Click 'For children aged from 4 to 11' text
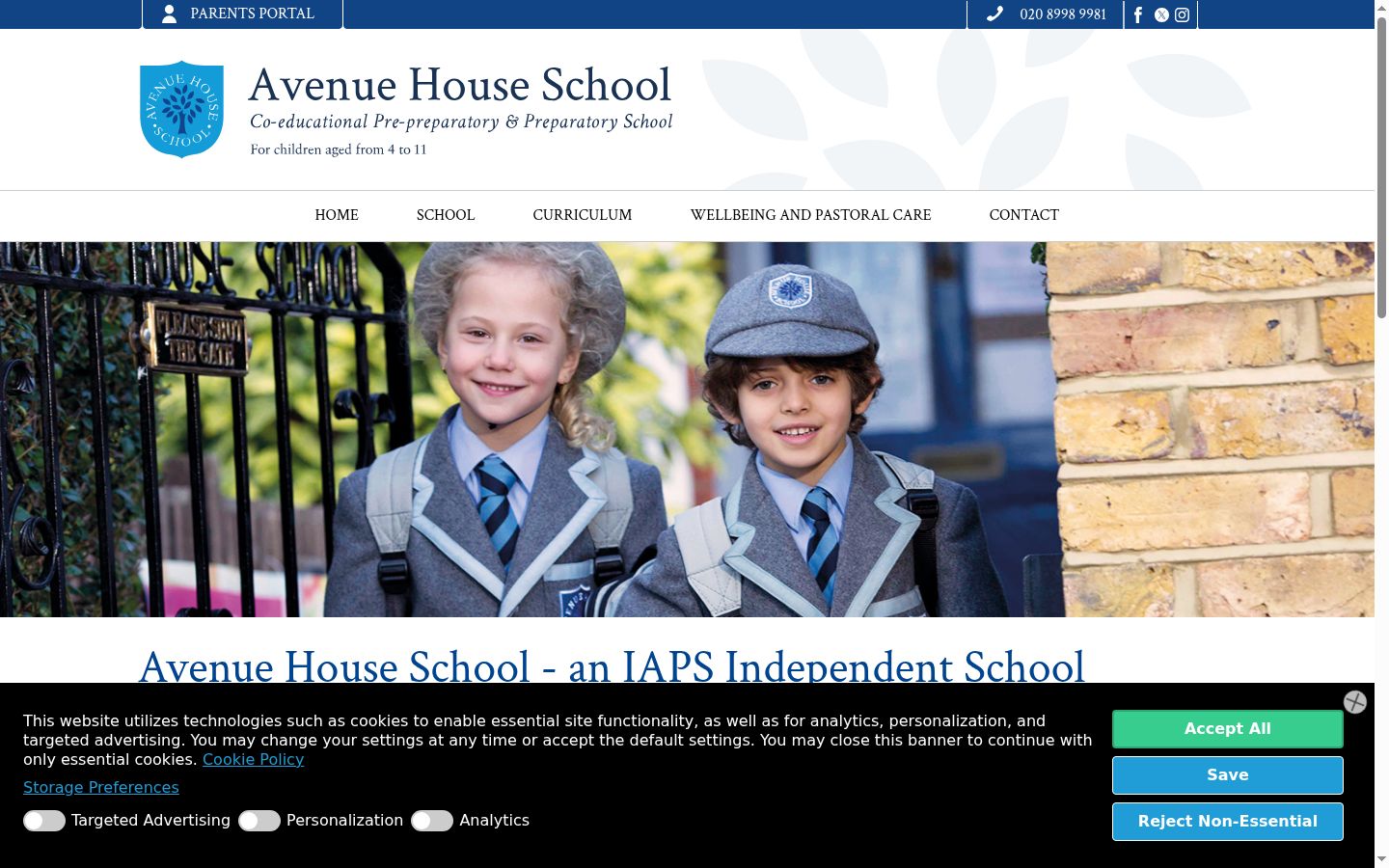The height and width of the screenshot is (868, 1389). [x=339, y=149]
